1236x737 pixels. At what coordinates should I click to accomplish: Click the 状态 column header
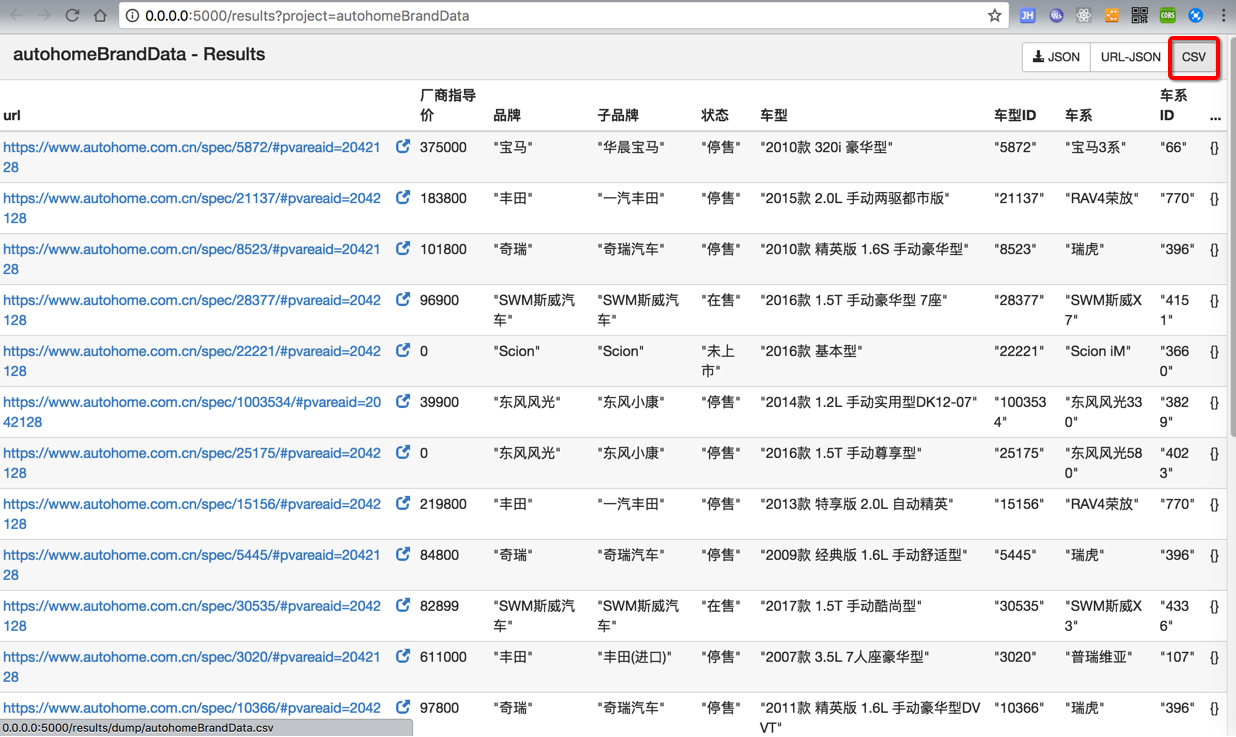point(715,115)
